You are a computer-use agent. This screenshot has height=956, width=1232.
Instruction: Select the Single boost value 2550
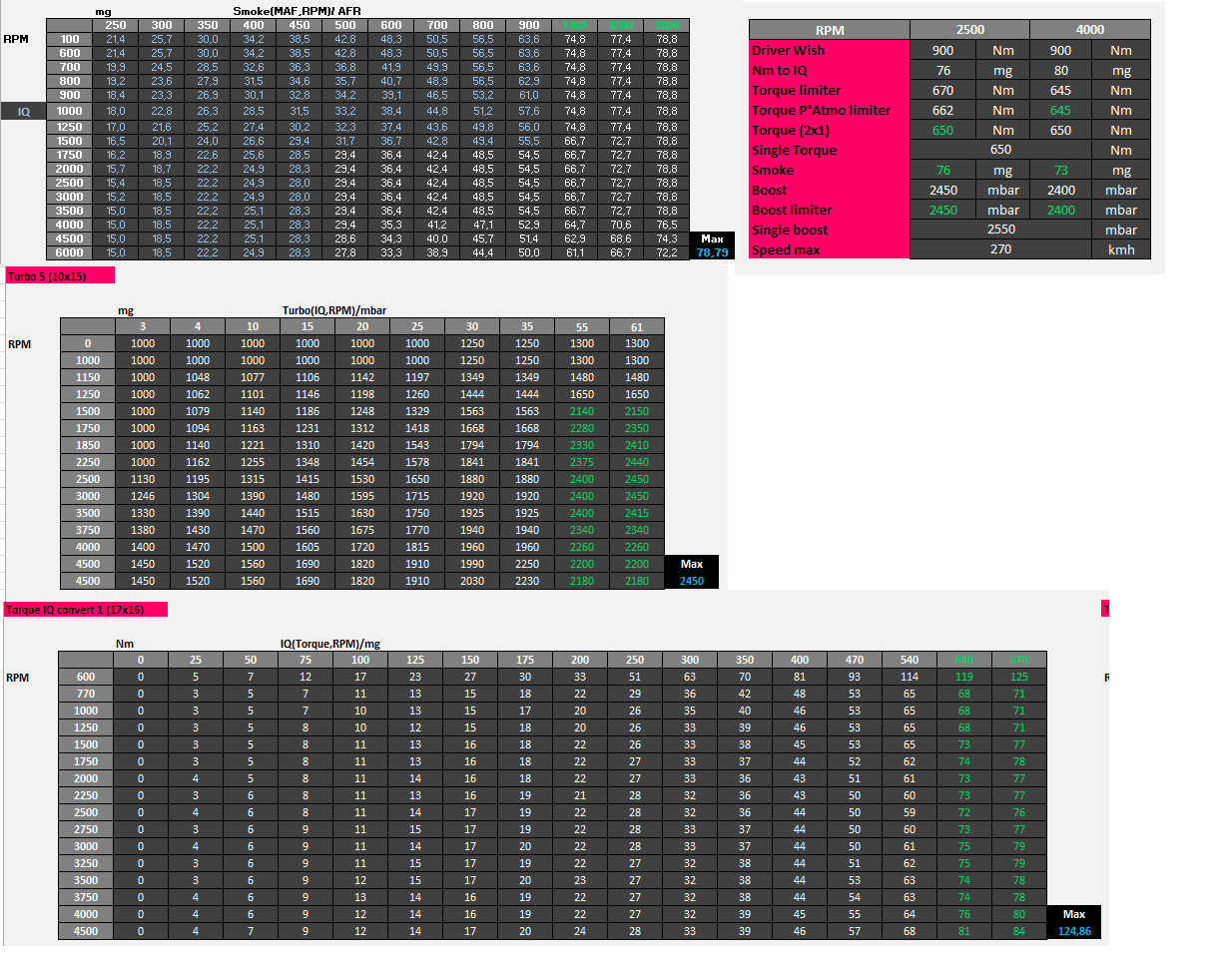coord(1000,230)
